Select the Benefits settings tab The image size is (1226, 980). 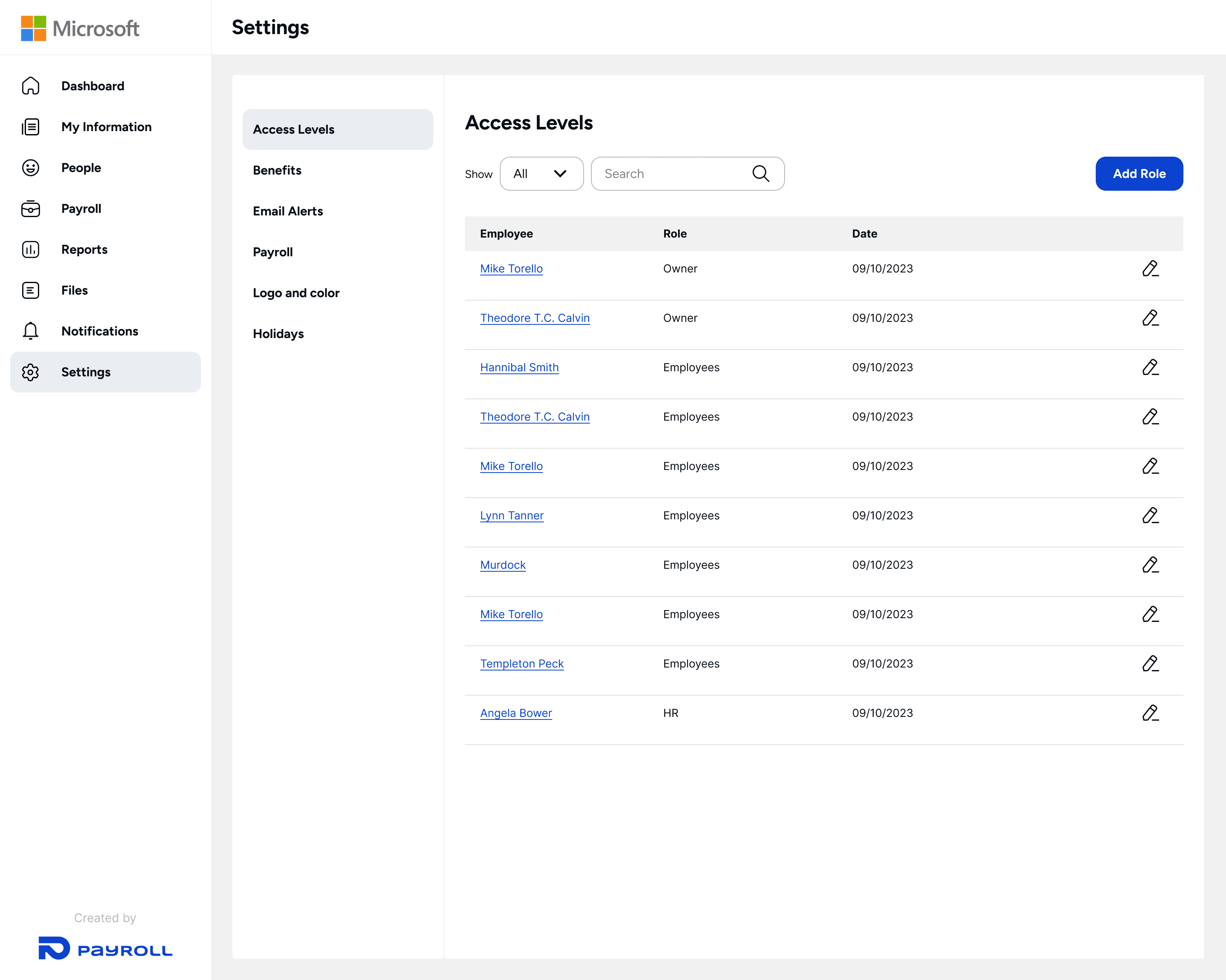tap(277, 170)
